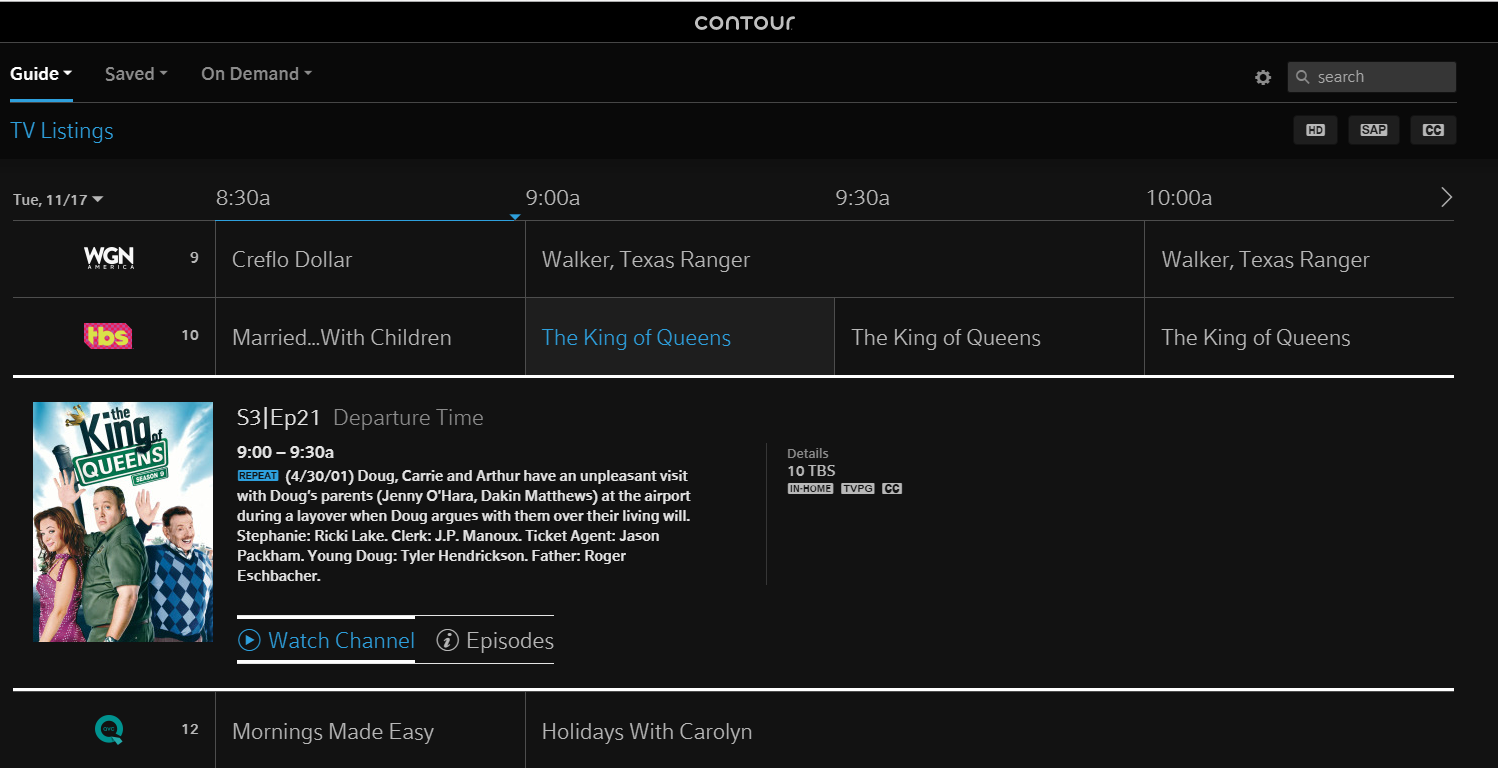
Task: Click the current time marker triangle
Action: pyautogui.click(x=515, y=217)
